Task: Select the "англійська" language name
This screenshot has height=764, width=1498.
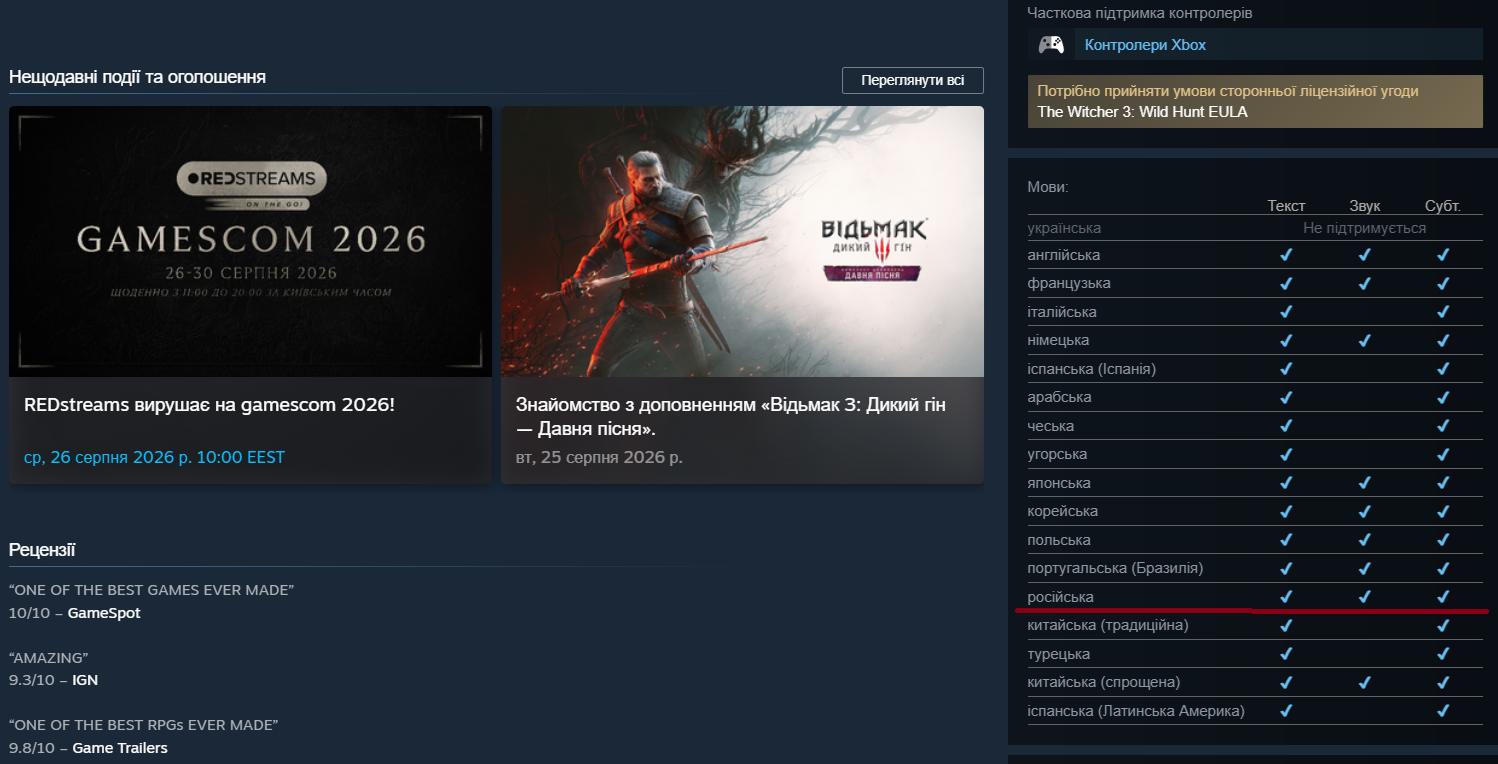Action: tap(1064, 255)
